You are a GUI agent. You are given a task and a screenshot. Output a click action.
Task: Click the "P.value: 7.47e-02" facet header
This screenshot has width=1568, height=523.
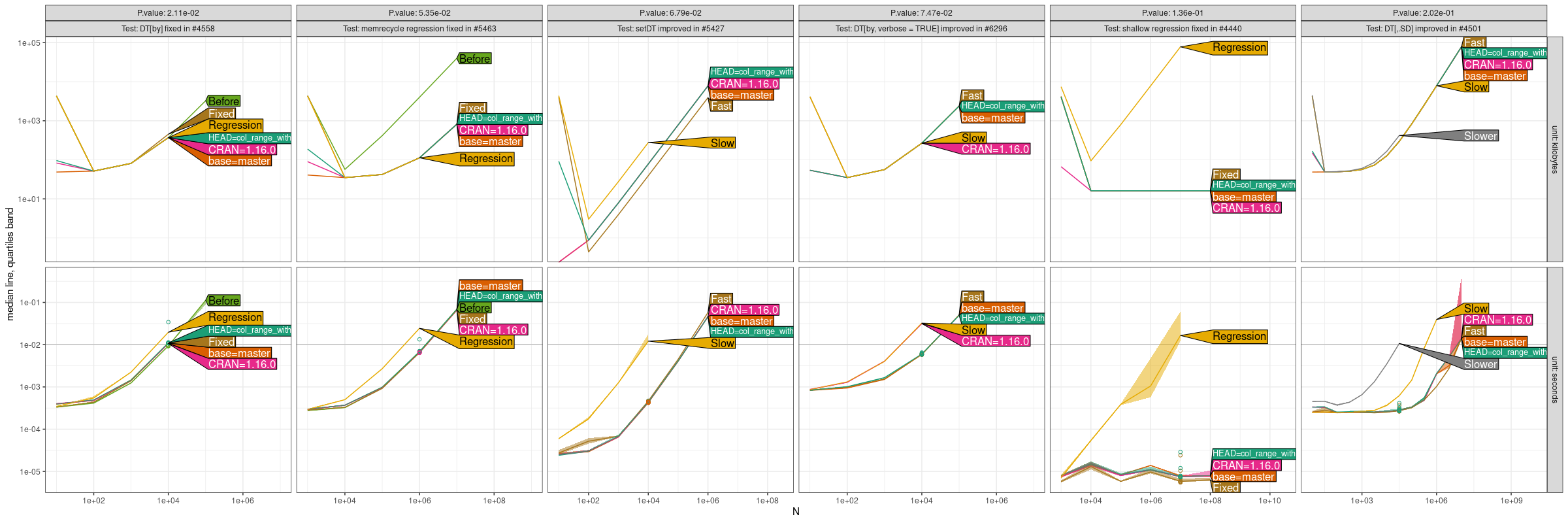(921, 13)
